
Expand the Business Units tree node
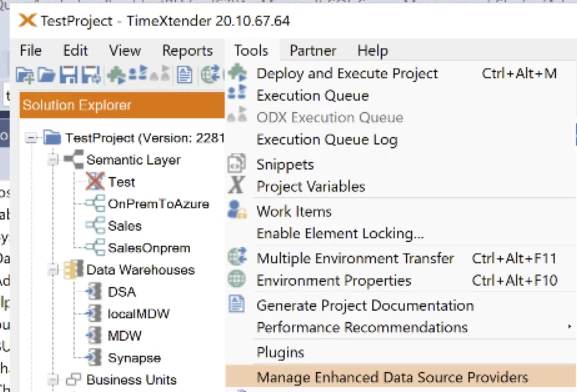[x=53, y=379]
